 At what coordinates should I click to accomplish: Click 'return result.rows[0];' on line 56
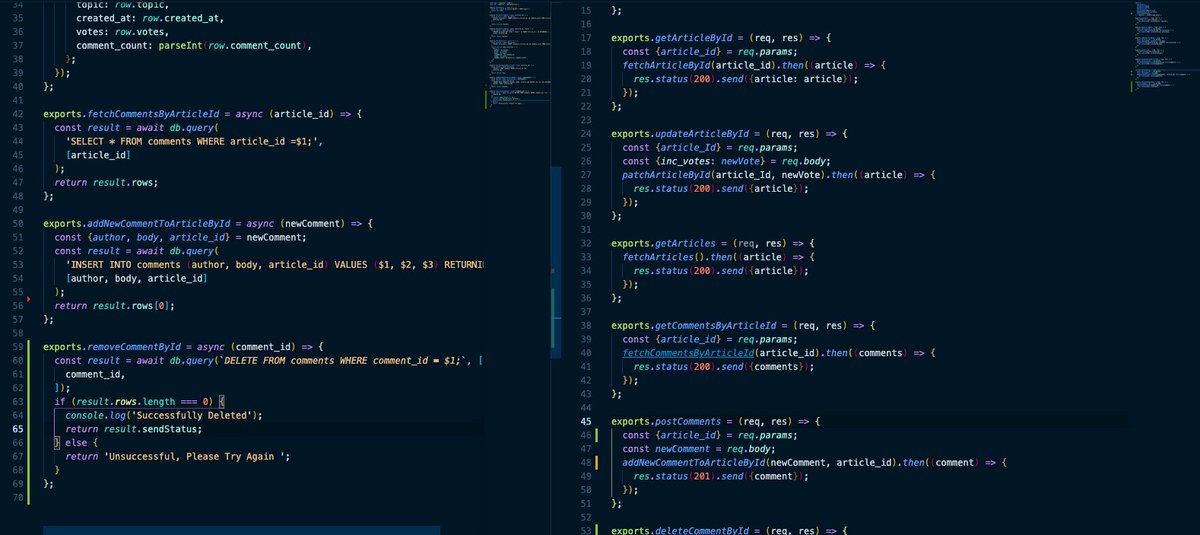(115, 305)
